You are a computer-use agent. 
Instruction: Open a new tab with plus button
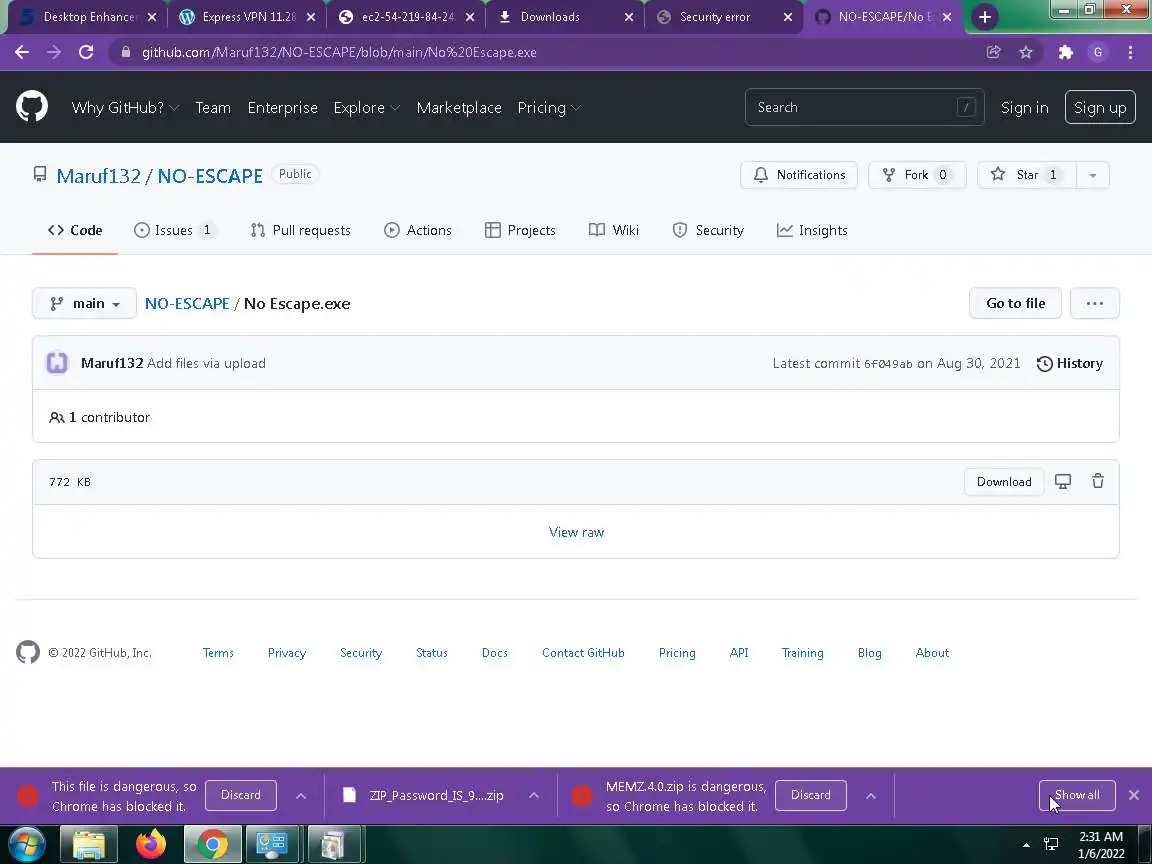click(x=984, y=17)
